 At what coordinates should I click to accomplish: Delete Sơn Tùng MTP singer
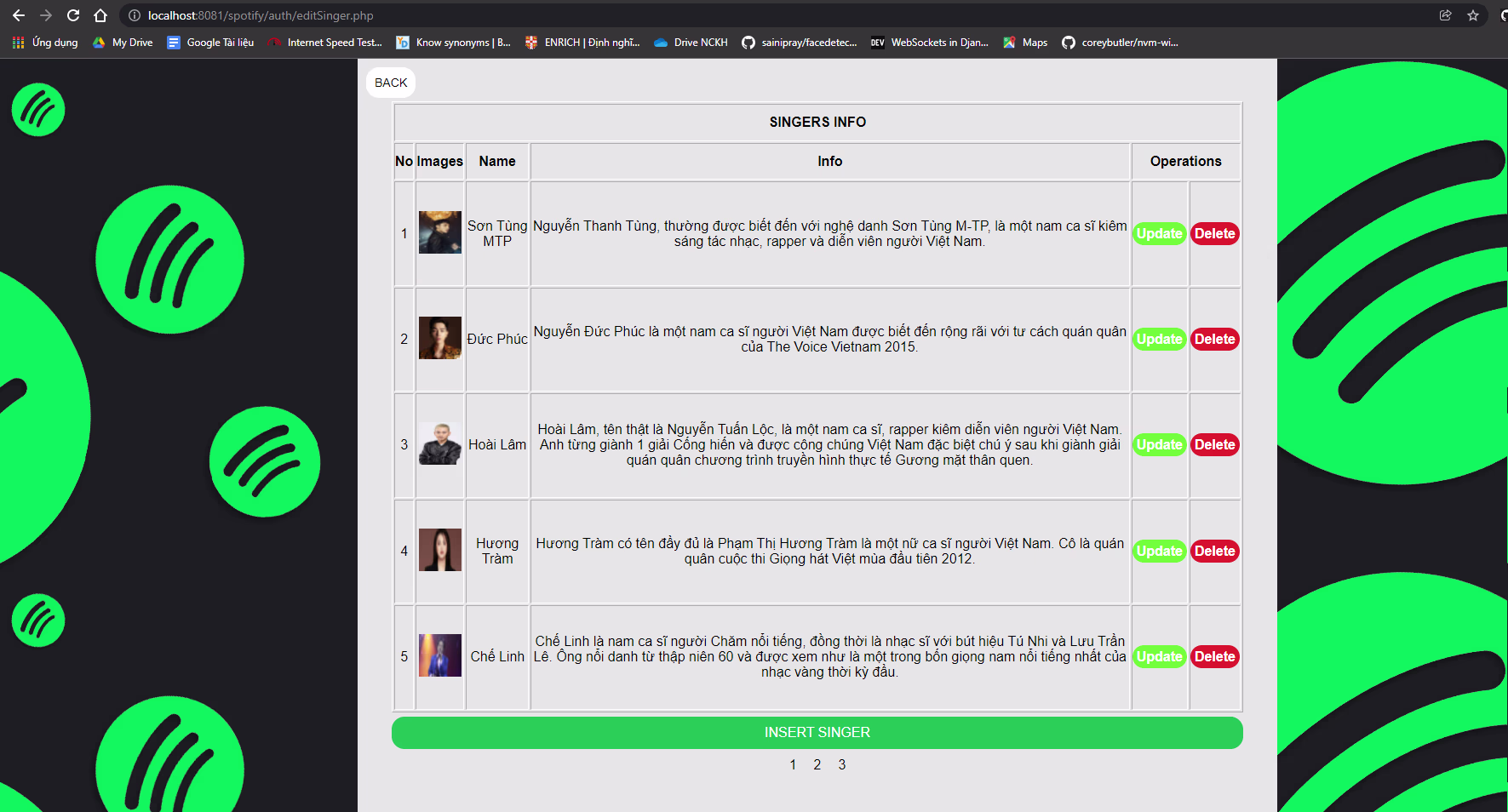1215,233
